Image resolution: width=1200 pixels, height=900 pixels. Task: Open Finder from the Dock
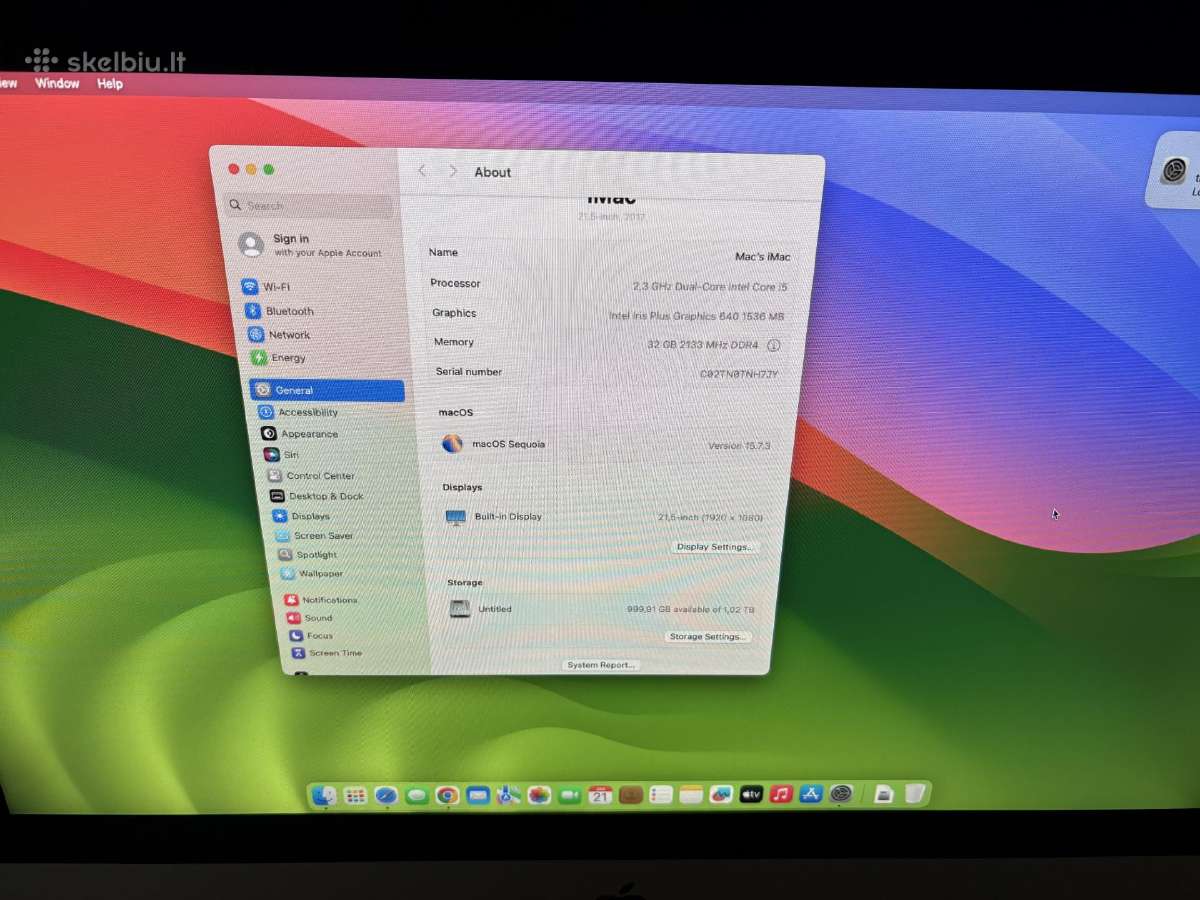325,796
